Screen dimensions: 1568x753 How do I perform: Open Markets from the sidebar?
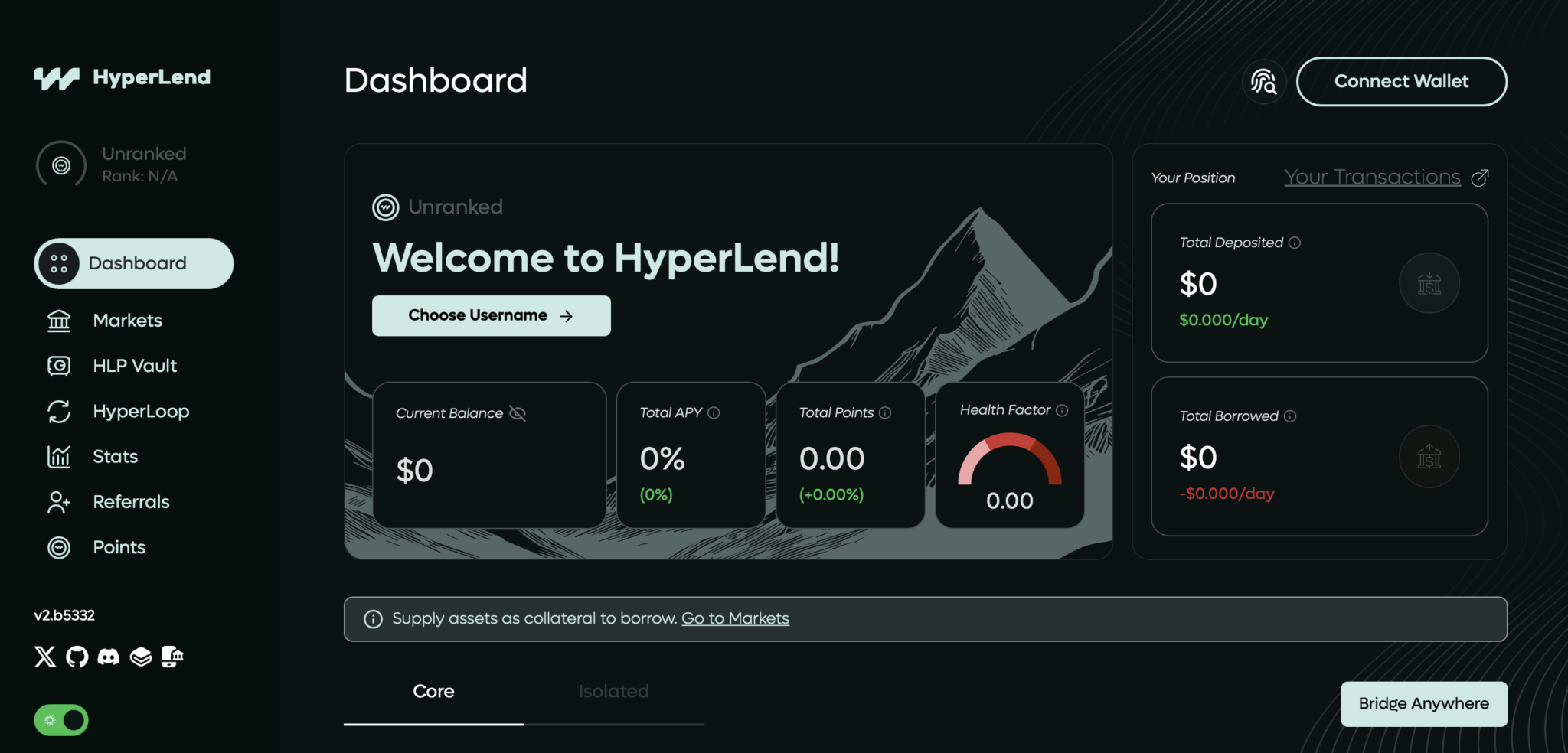(x=127, y=321)
